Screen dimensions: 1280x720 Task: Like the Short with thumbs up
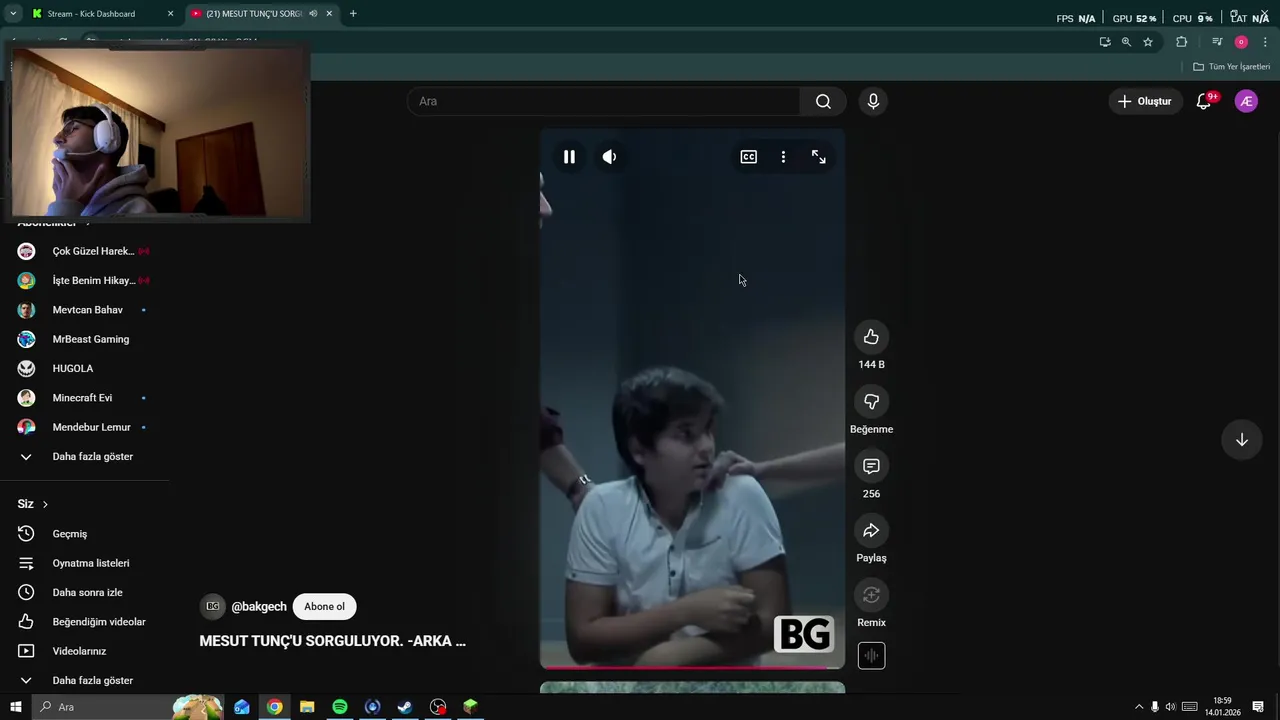click(871, 337)
